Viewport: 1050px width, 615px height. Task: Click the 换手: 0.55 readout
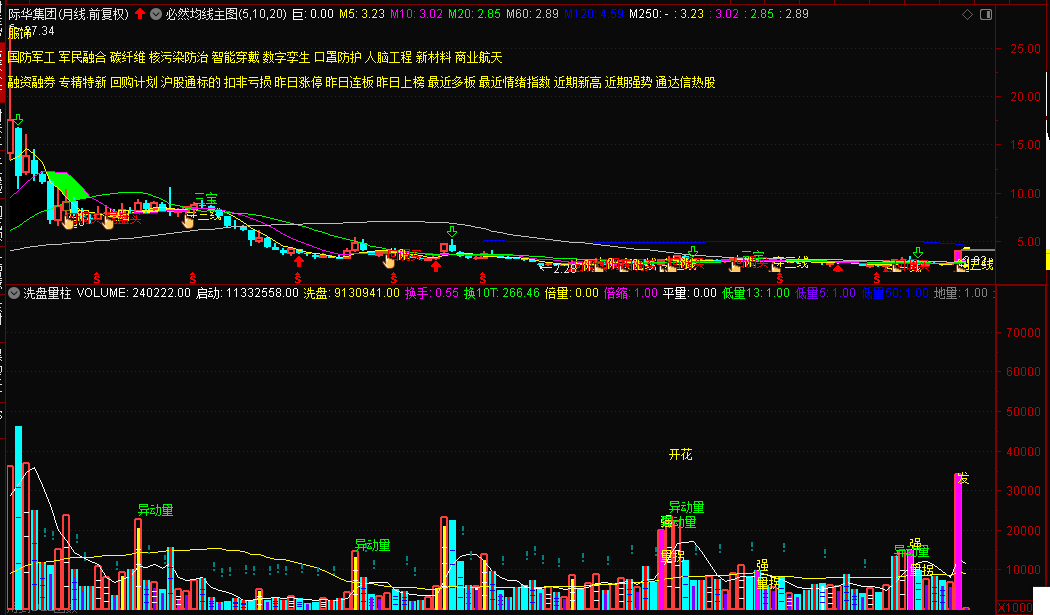click(432, 293)
